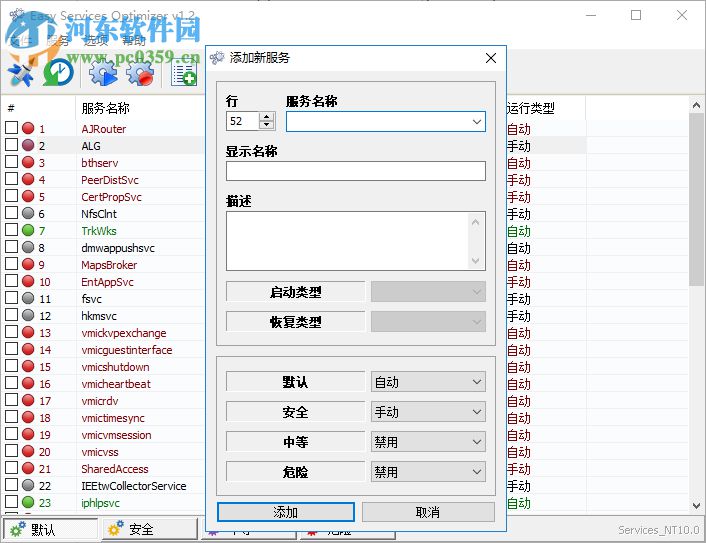706x543 pixels.
Task: Open the 帮助 menu
Action: point(134,41)
